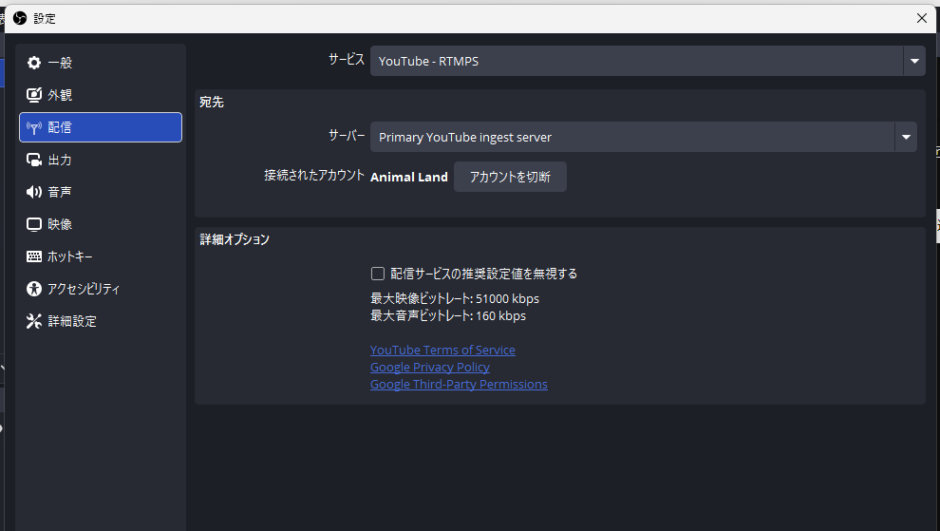Open the Google Privacy Policy link
This screenshot has width=940, height=531.
(430, 367)
